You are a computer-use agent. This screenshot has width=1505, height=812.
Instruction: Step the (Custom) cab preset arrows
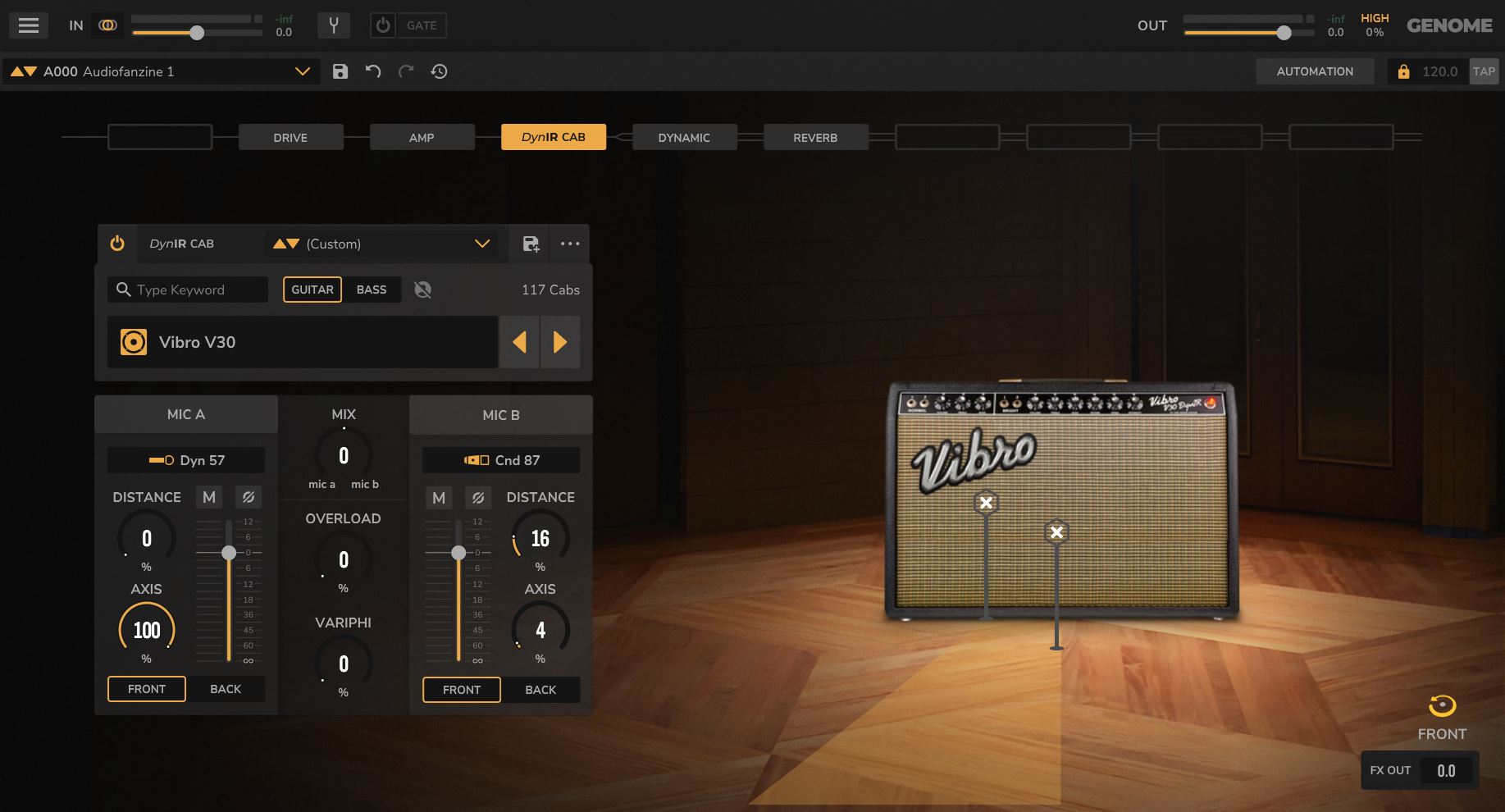coord(286,244)
